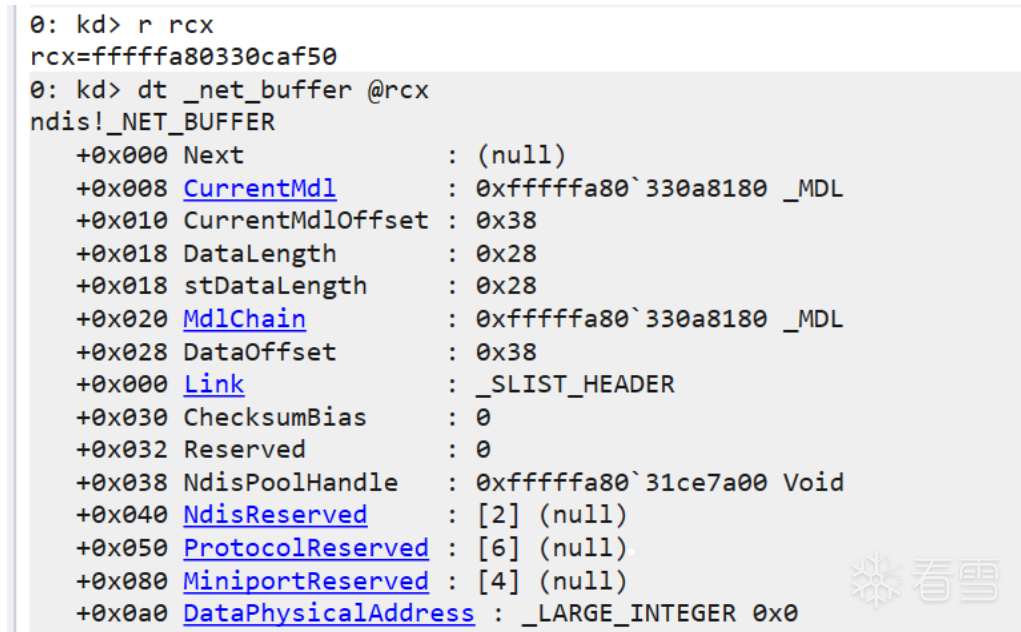Open the CurrentMdl field link
This screenshot has height=632, width=1021.
pyautogui.click(x=260, y=189)
